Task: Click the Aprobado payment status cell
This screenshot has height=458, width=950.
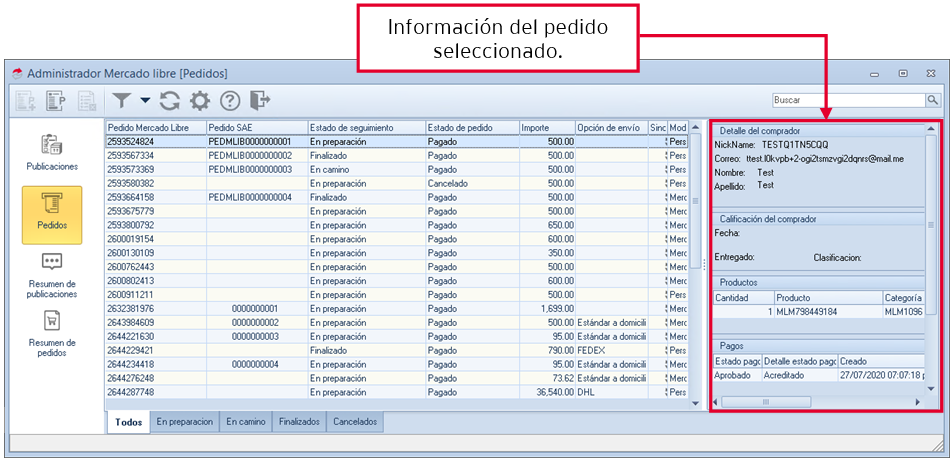Action: (737, 375)
